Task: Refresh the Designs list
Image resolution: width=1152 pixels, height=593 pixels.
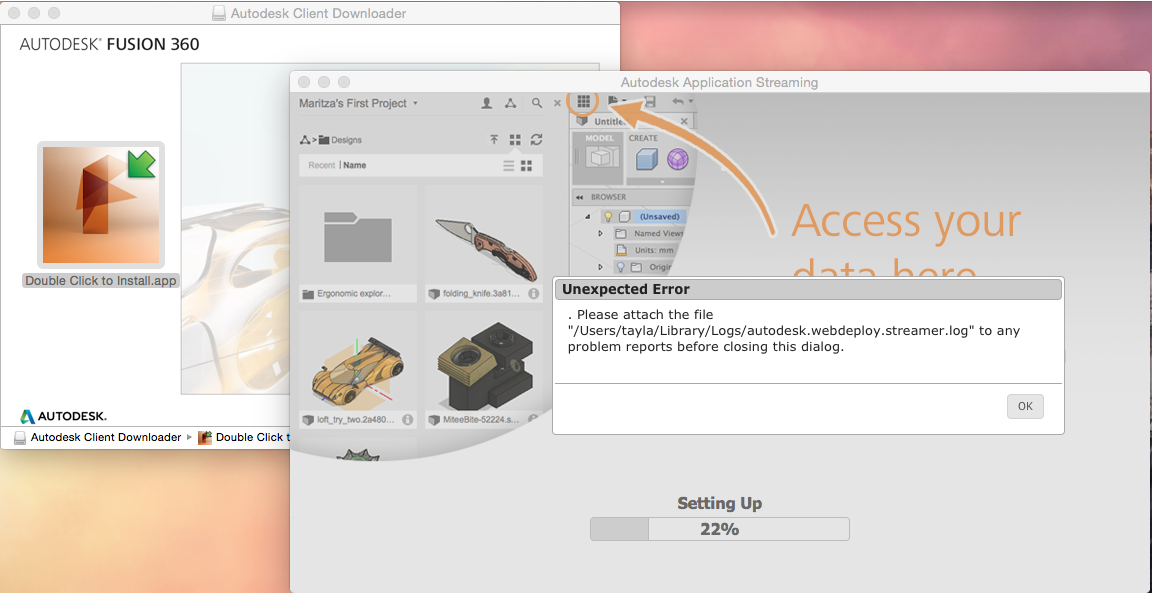Action: coord(536,140)
